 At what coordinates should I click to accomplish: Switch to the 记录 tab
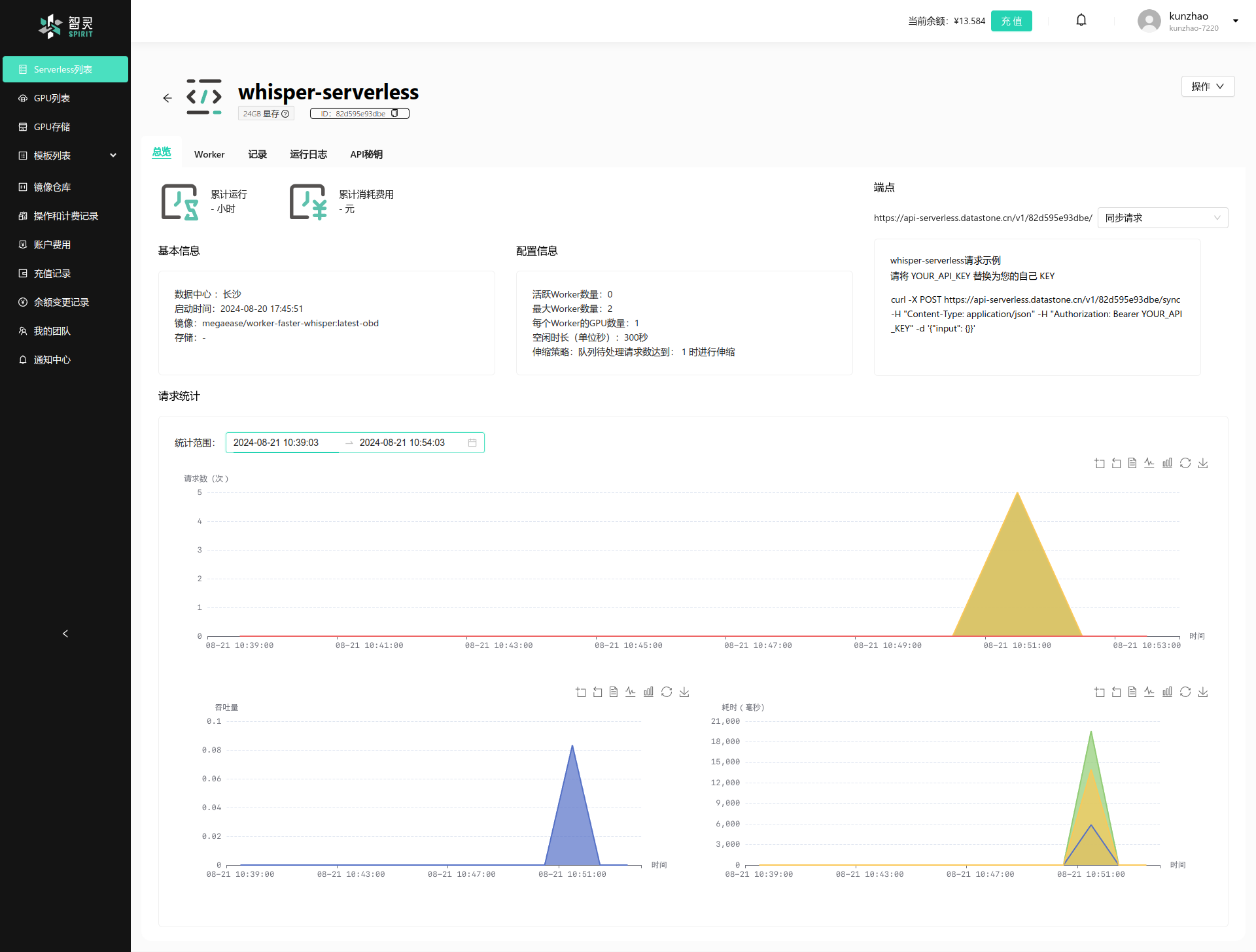[258, 154]
